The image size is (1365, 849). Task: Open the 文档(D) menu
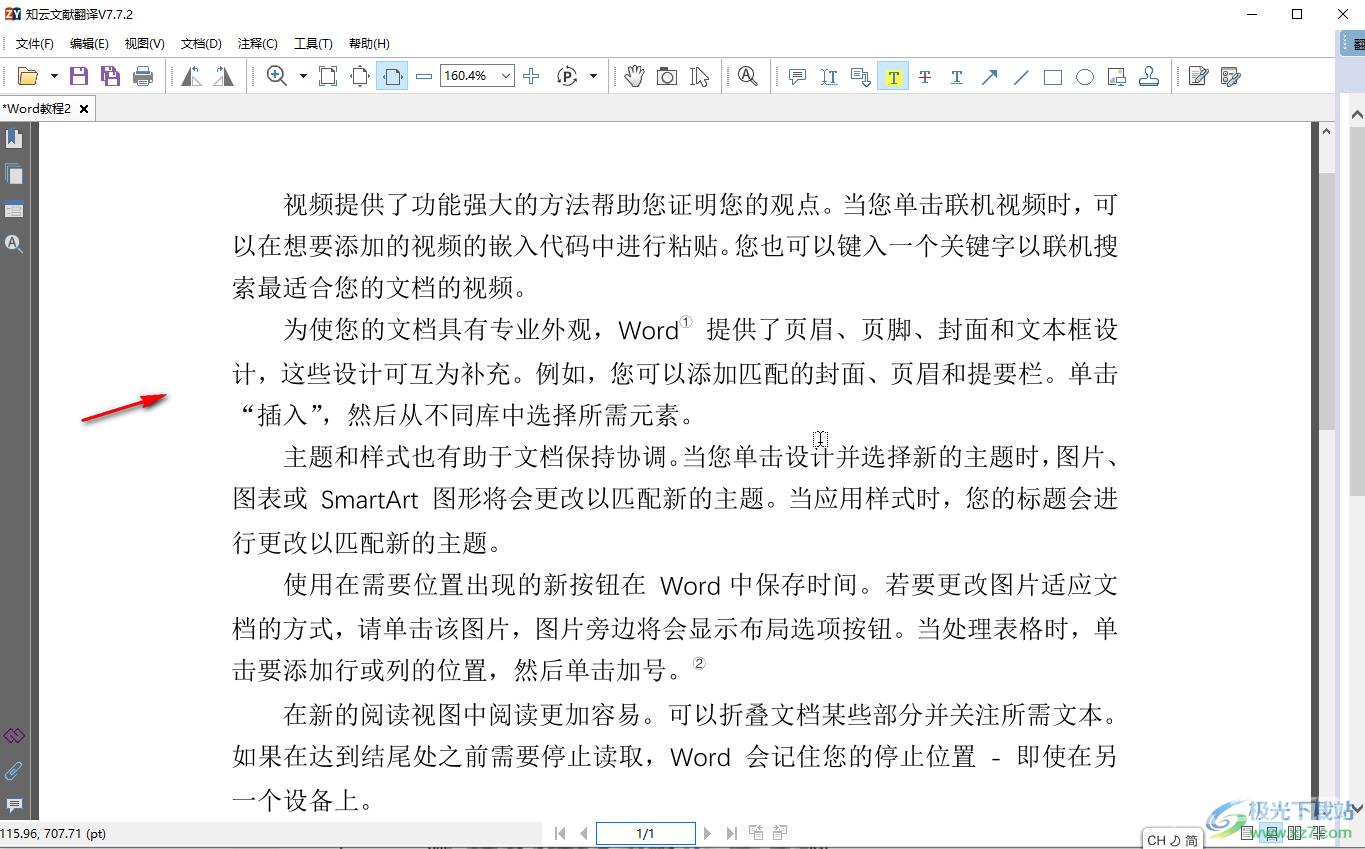pyautogui.click(x=201, y=43)
